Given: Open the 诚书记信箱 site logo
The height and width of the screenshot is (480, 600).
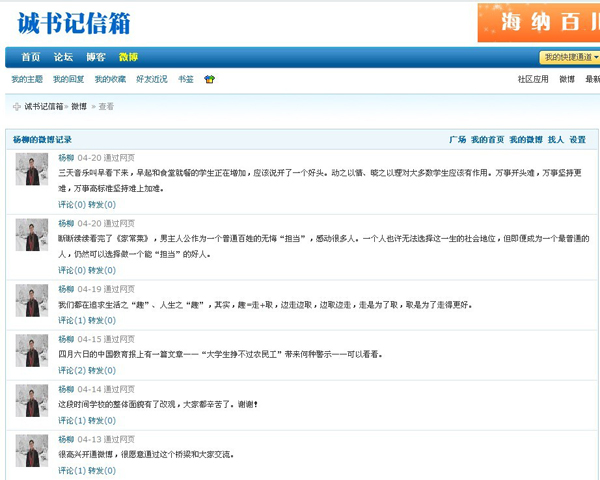Looking at the screenshot, I should (74, 23).
